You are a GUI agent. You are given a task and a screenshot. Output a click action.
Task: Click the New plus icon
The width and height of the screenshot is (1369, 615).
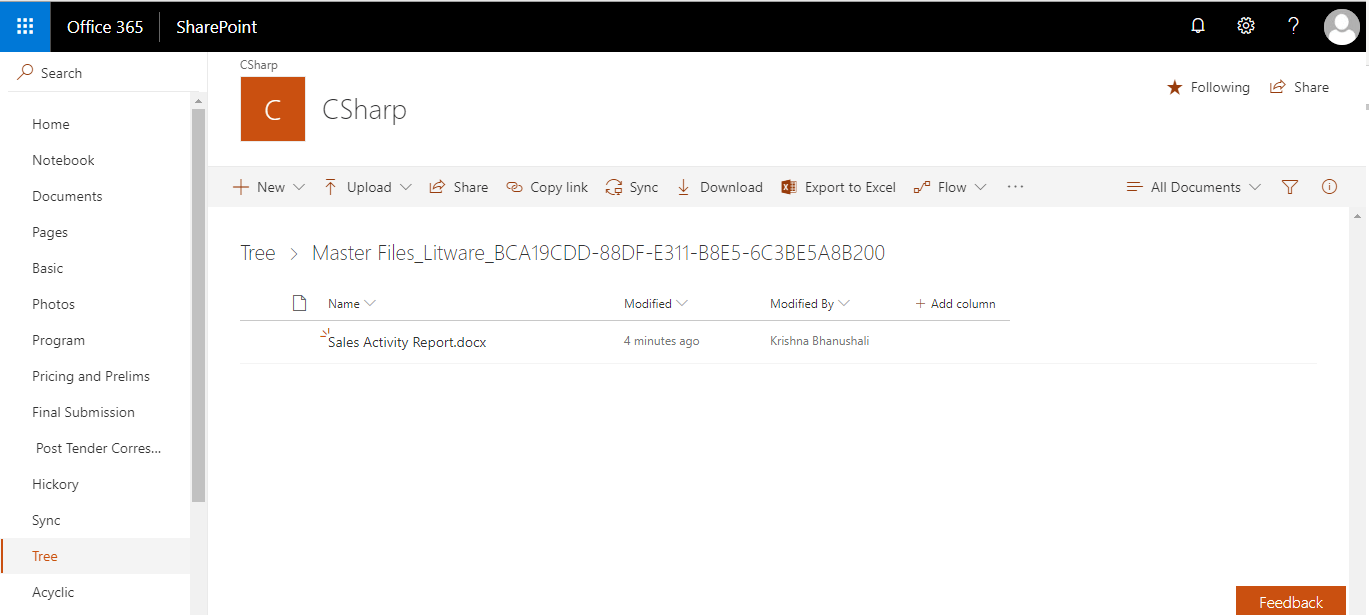241,187
